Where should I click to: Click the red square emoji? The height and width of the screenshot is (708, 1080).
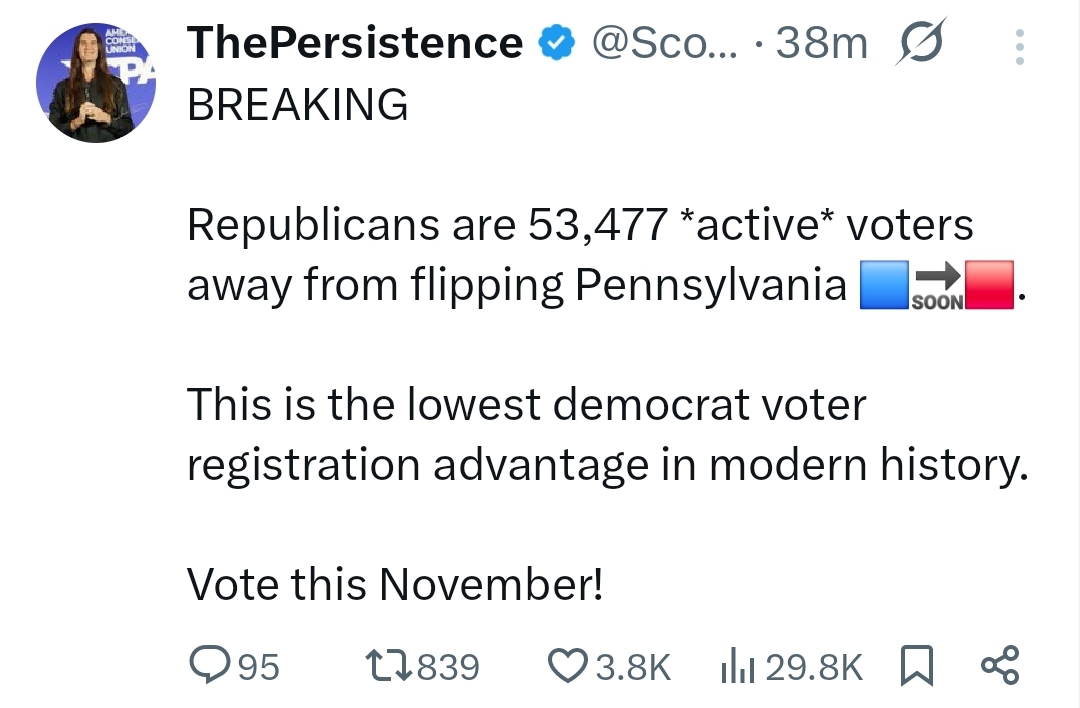click(x=990, y=286)
